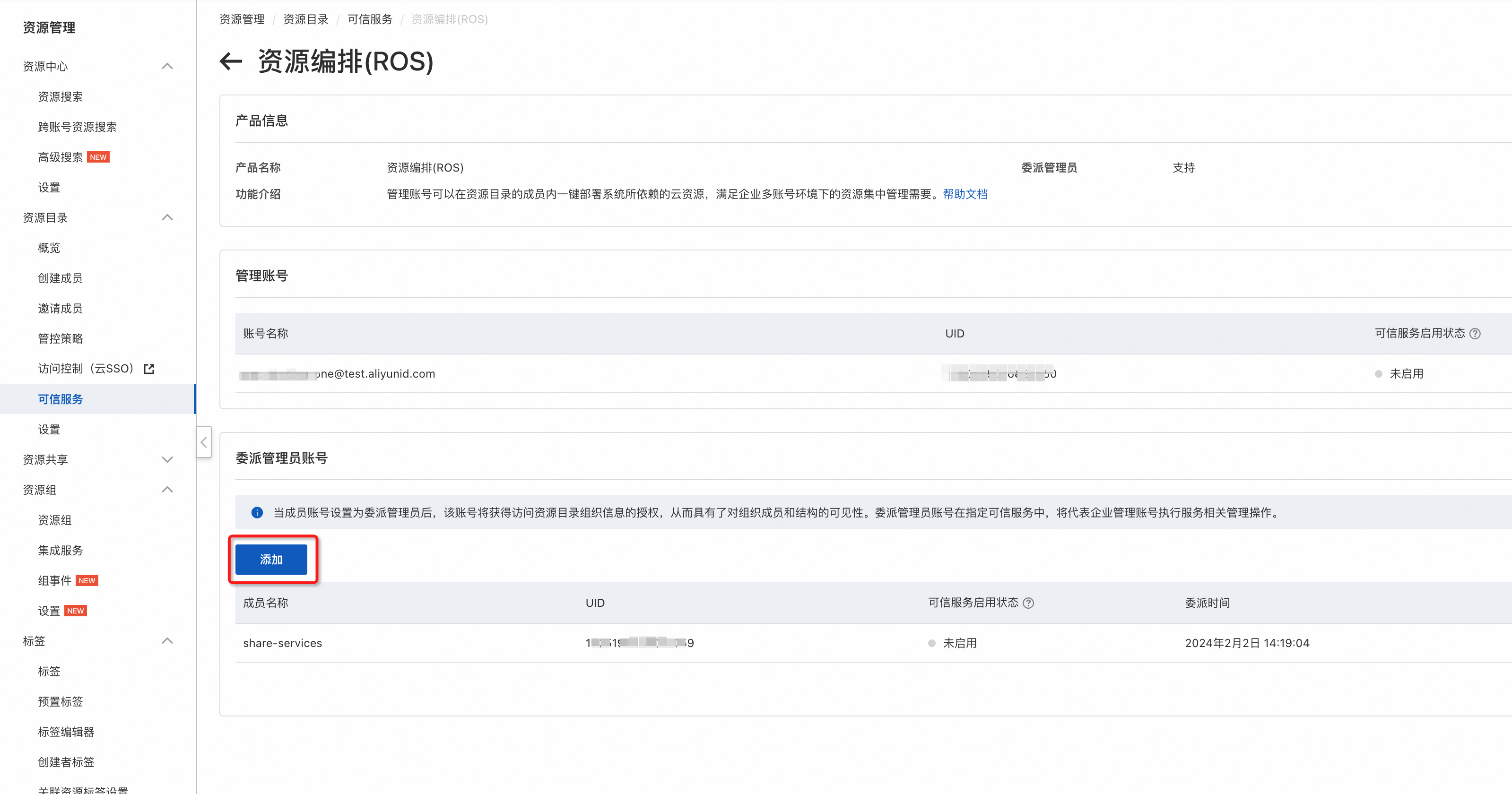Image resolution: width=1512 pixels, height=794 pixels.
Task: Click the external link icon next to 访问控制（云SSO）
Action: (149, 369)
